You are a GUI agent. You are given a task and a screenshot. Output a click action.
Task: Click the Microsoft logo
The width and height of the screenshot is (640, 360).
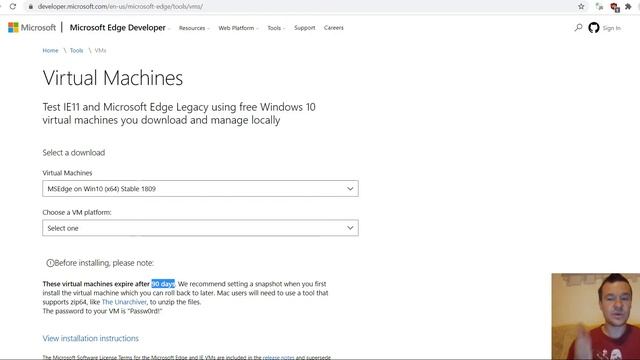32,27
